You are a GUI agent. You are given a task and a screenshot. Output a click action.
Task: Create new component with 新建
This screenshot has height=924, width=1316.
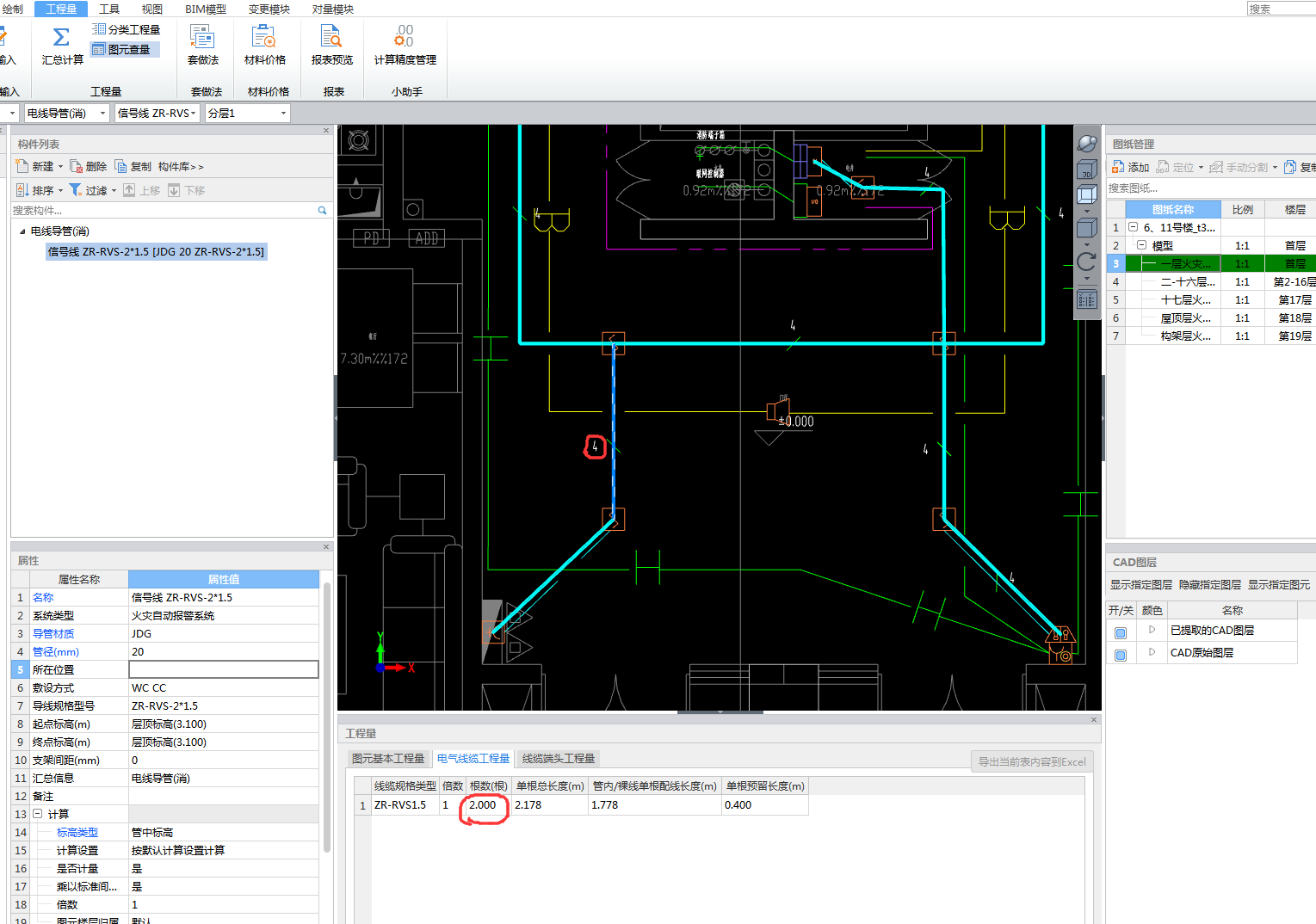[x=40, y=166]
